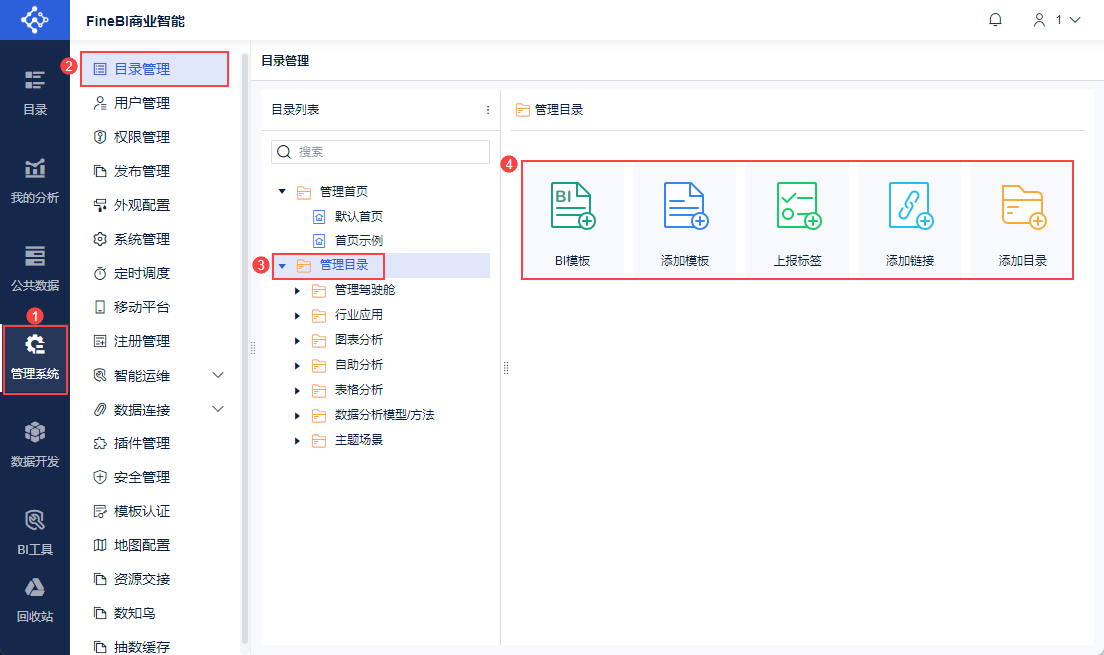The image size is (1104, 655).
Task: Click the BI模板 add icon
Action: tap(572, 206)
